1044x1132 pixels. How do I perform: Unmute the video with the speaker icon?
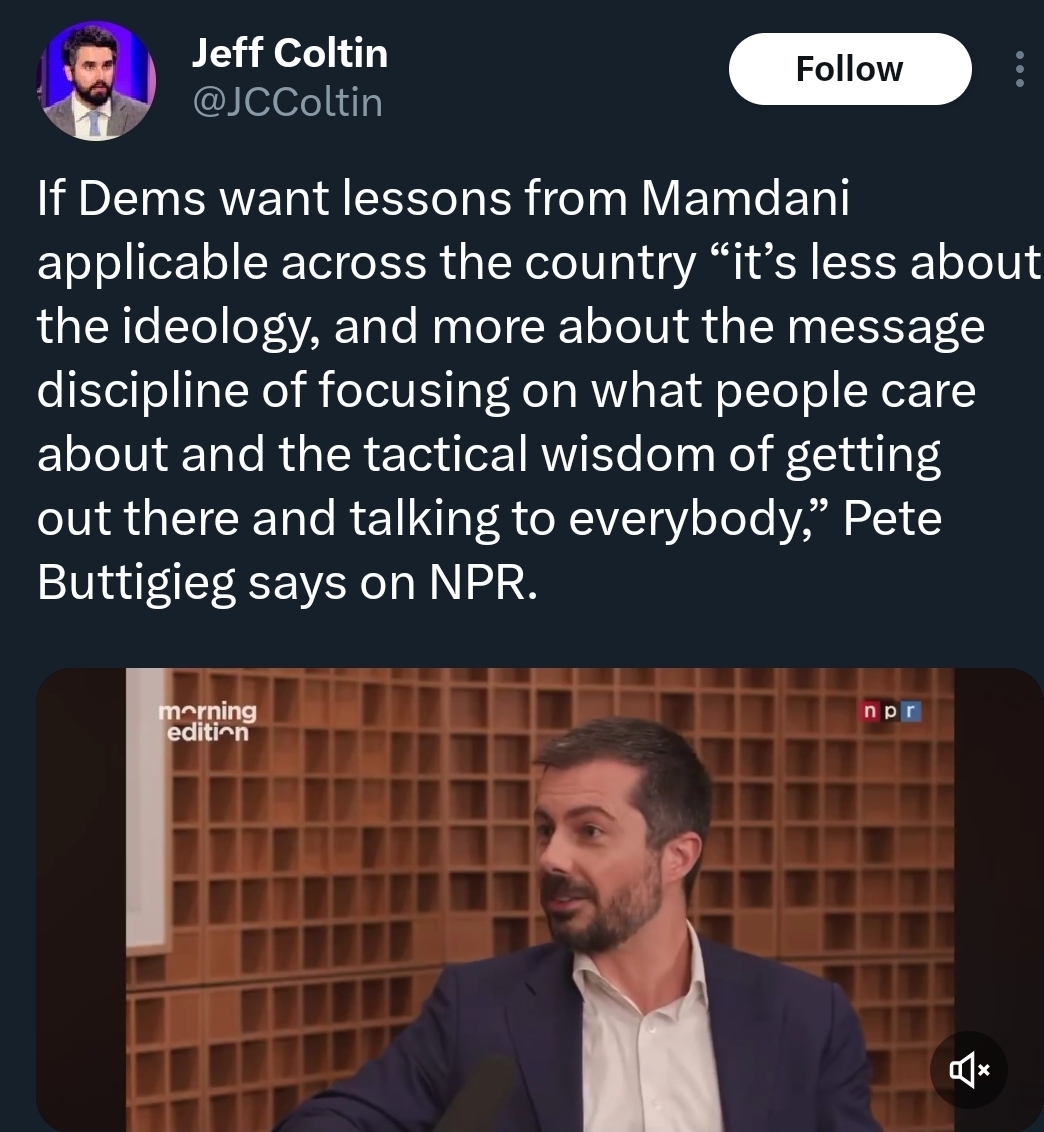[x=969, y=1069]
